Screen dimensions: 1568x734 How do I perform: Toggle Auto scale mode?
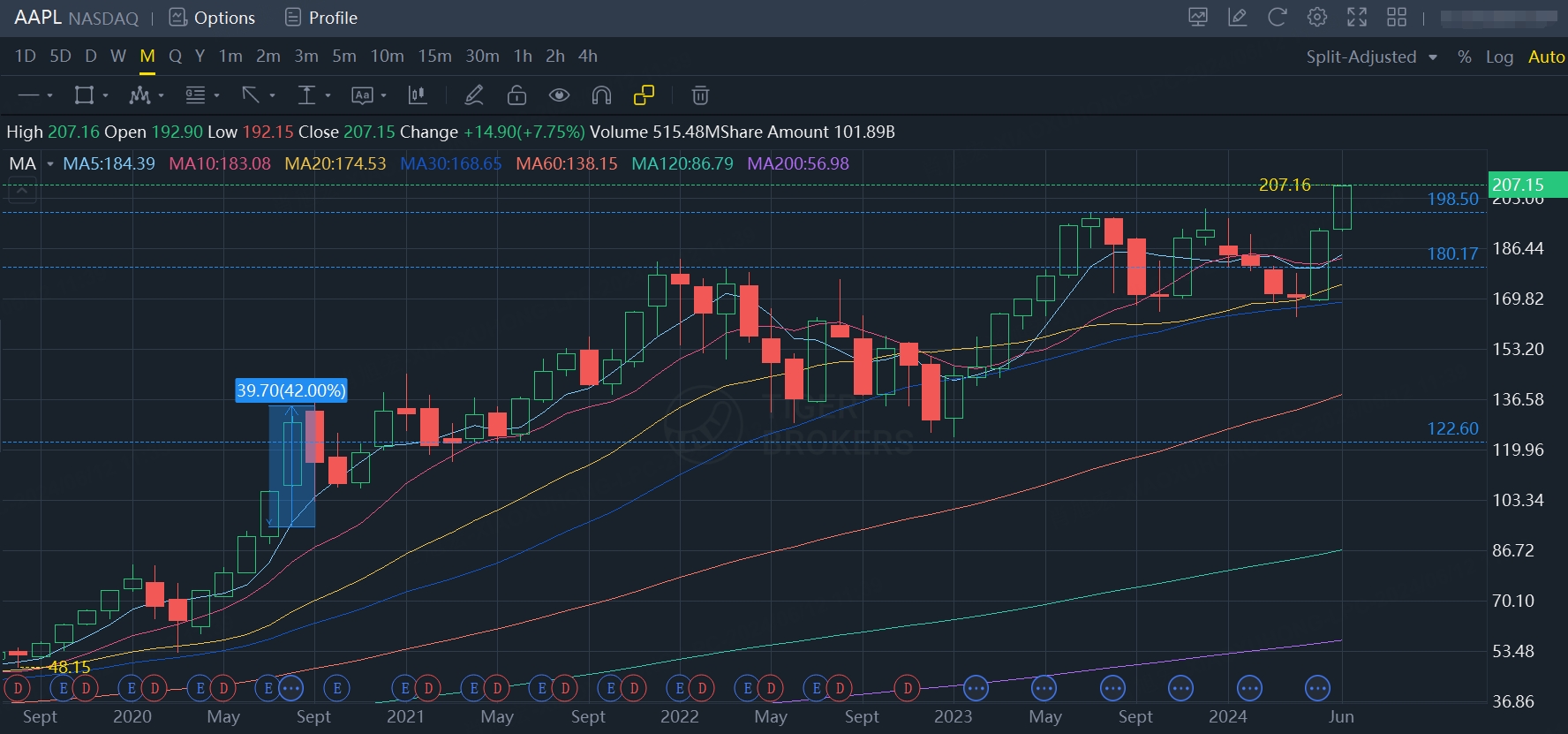pos(1546,57)
